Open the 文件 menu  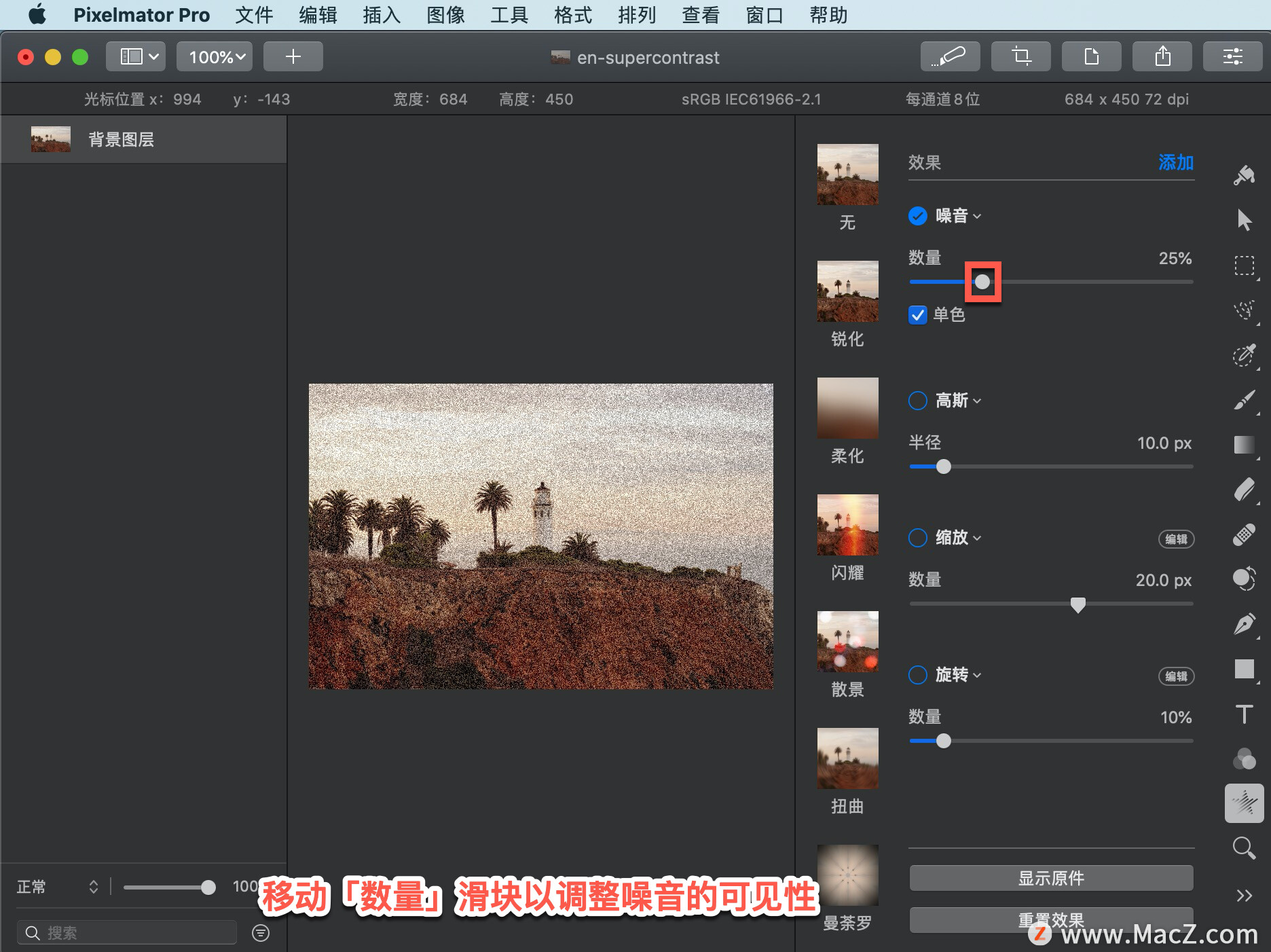coord(254,14)
